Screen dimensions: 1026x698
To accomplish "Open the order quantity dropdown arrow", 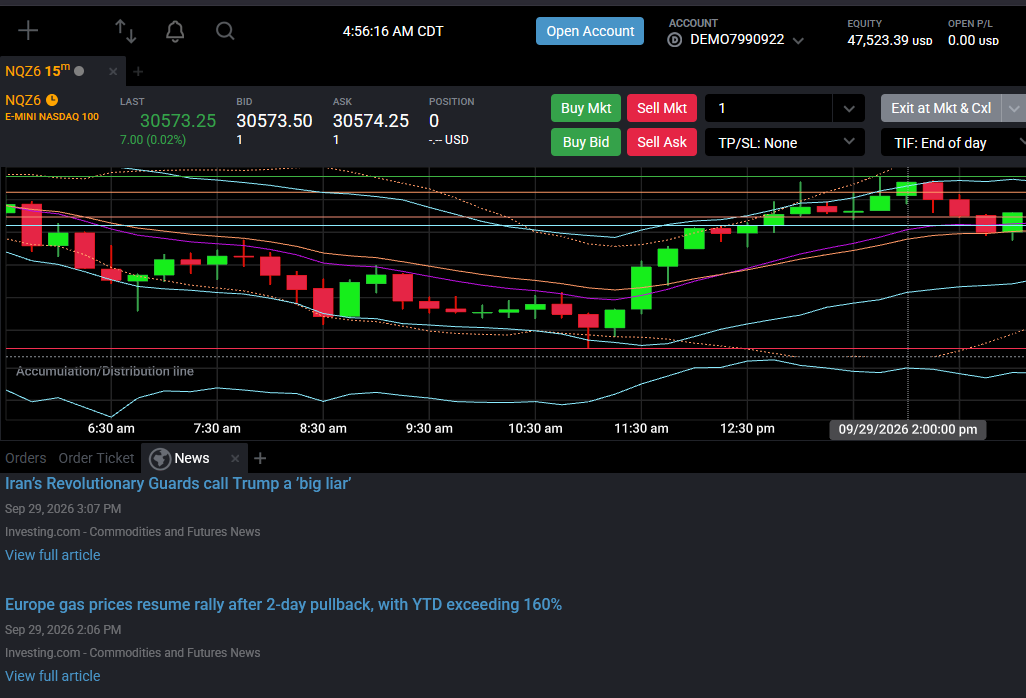I will [849, 109].
